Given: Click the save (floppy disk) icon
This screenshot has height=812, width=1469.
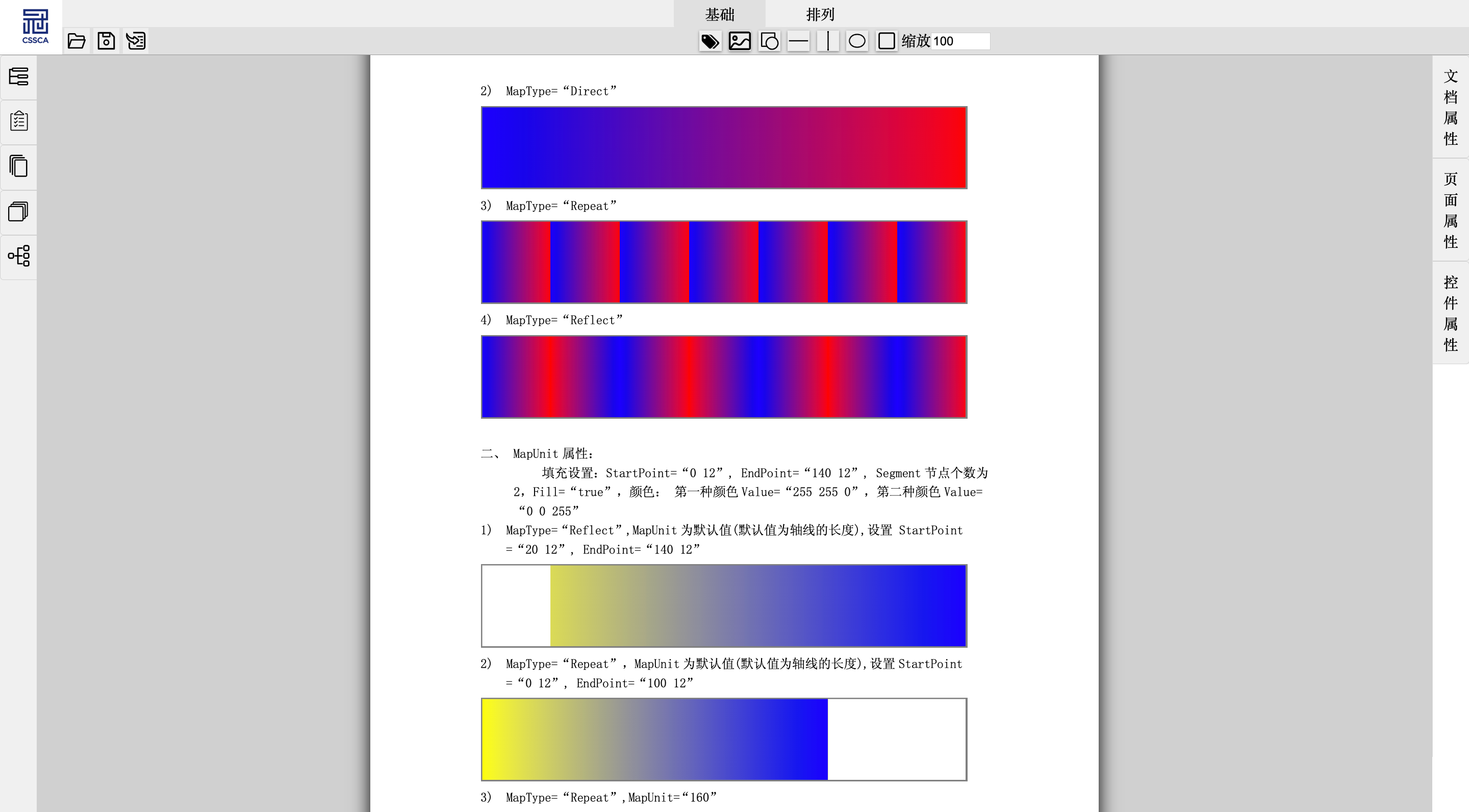Looking at the screenshot, I should [x=106, y=41].
